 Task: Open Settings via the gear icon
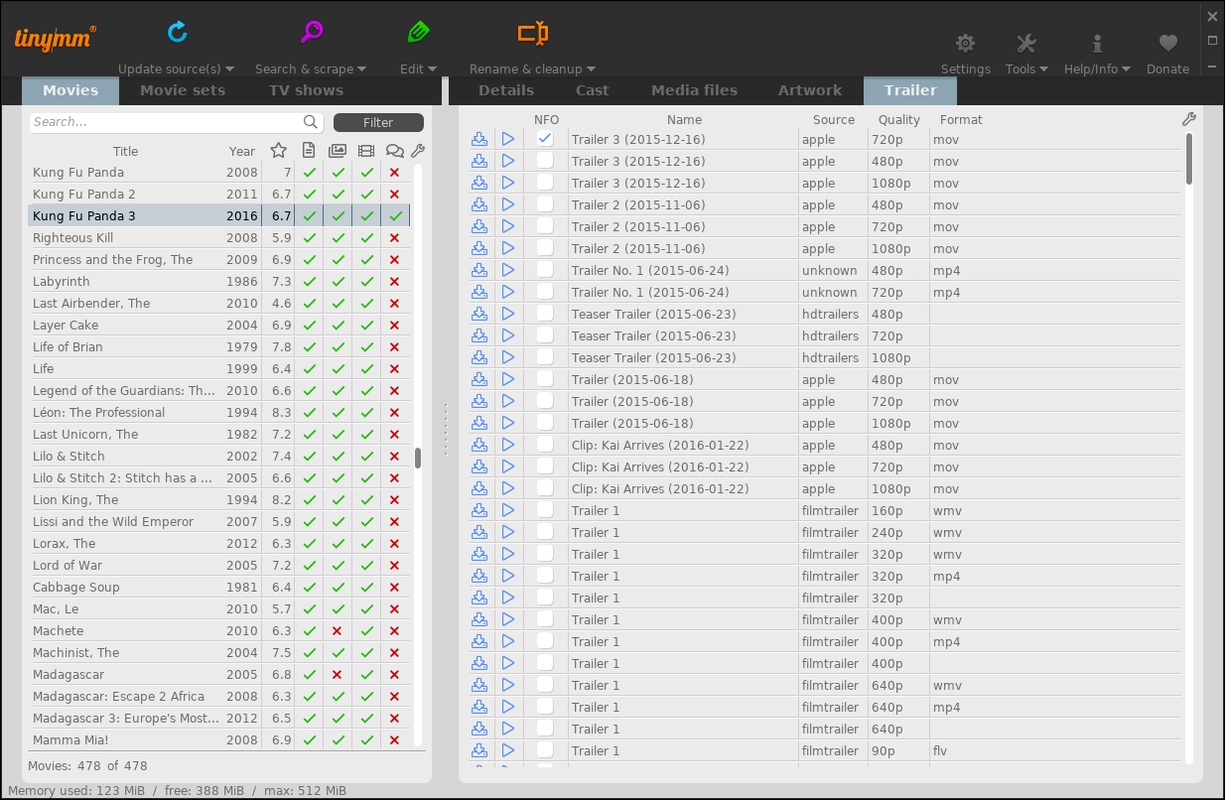click(x=965, y=43)
